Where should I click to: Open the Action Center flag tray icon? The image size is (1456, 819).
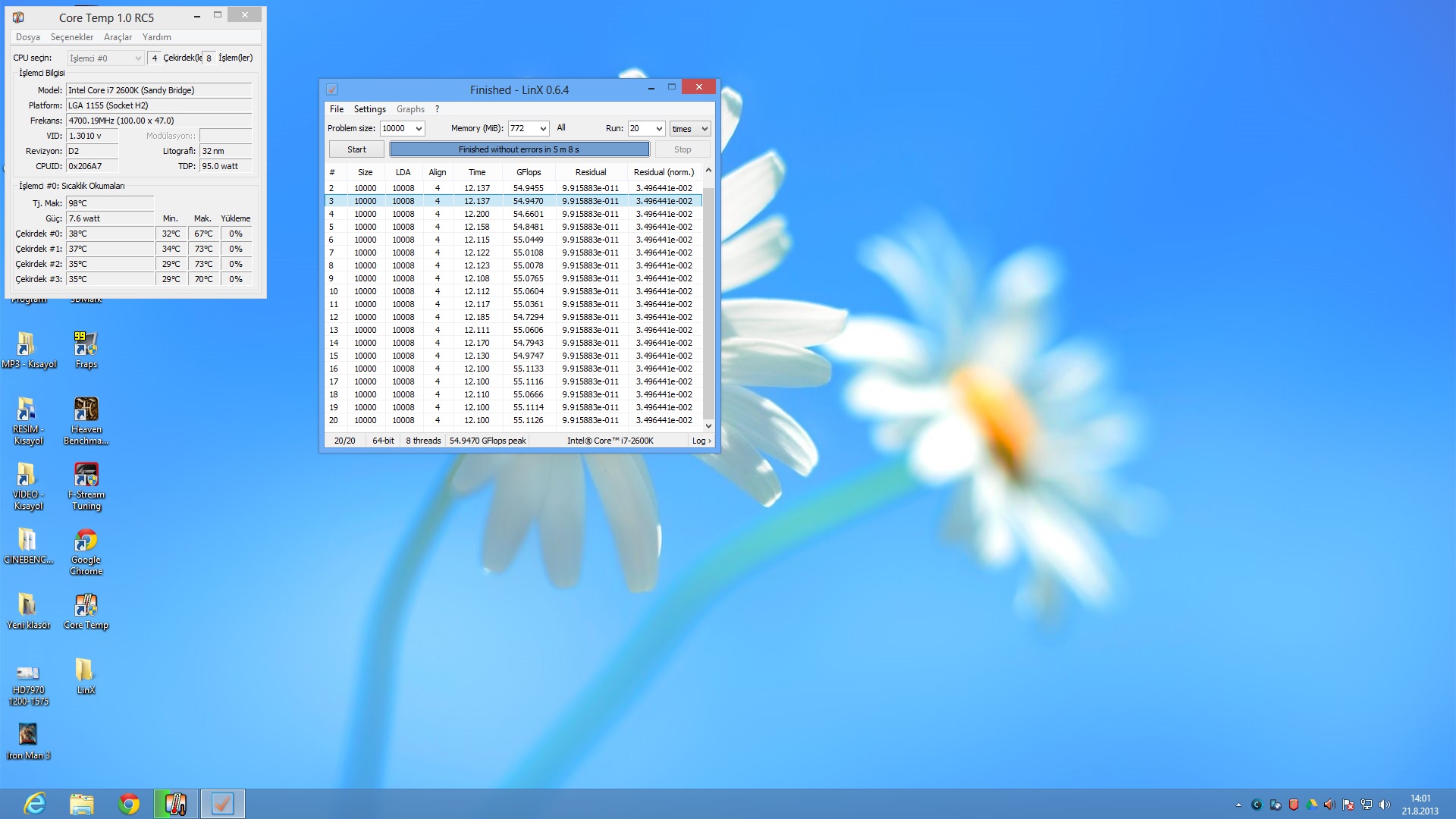[x=1348, y=805]
